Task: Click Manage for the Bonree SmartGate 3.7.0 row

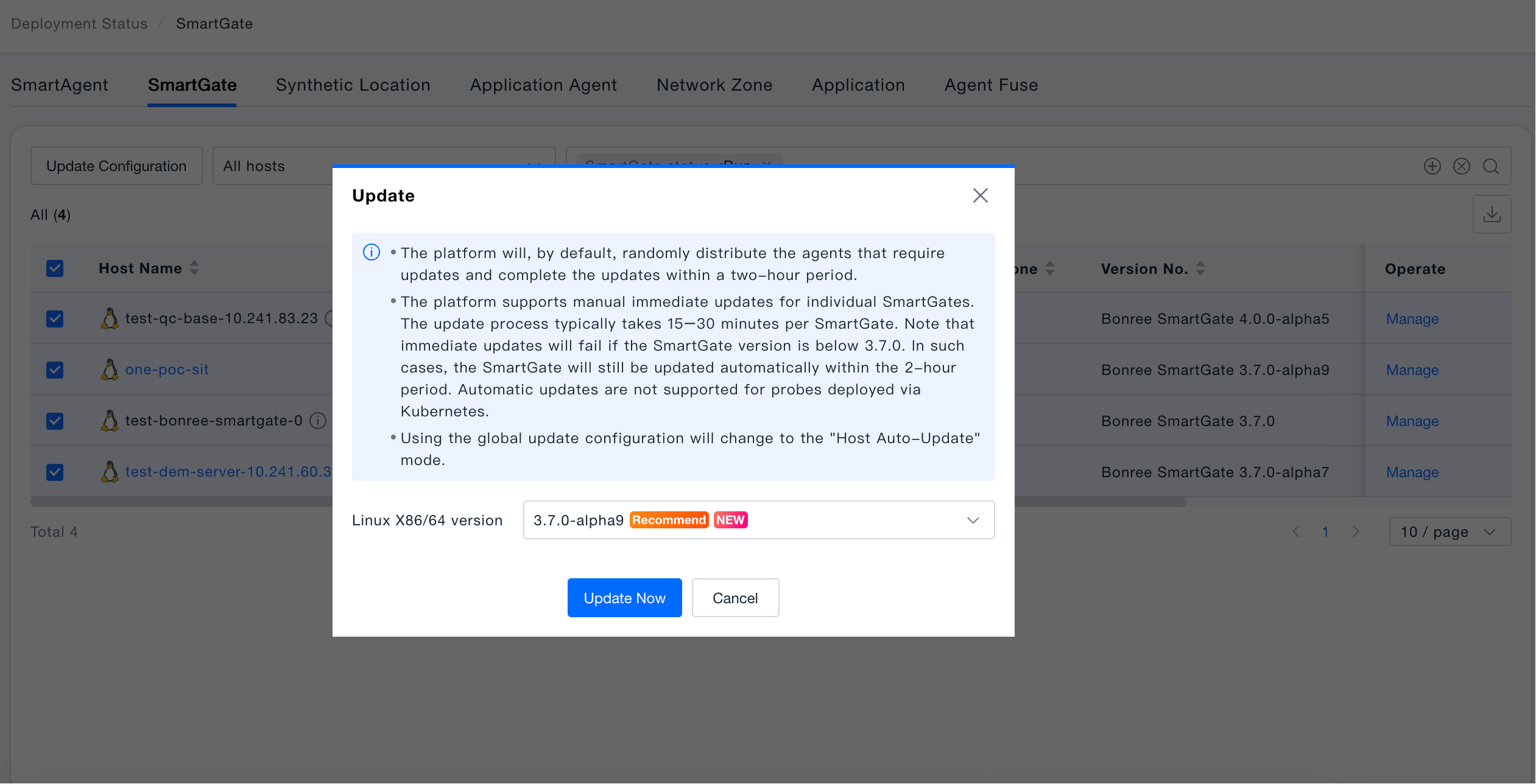Action: click(x=1412, y=421)
